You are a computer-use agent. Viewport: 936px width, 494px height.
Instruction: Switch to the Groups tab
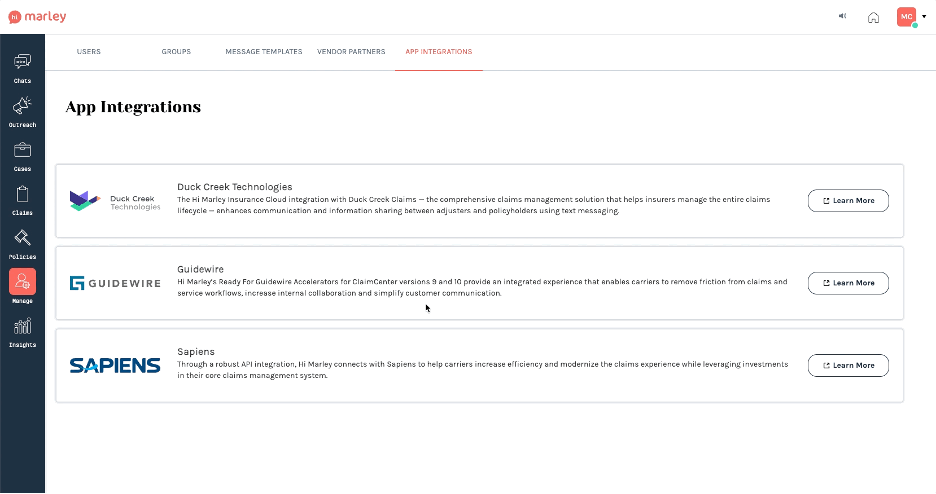click(176, 52)
